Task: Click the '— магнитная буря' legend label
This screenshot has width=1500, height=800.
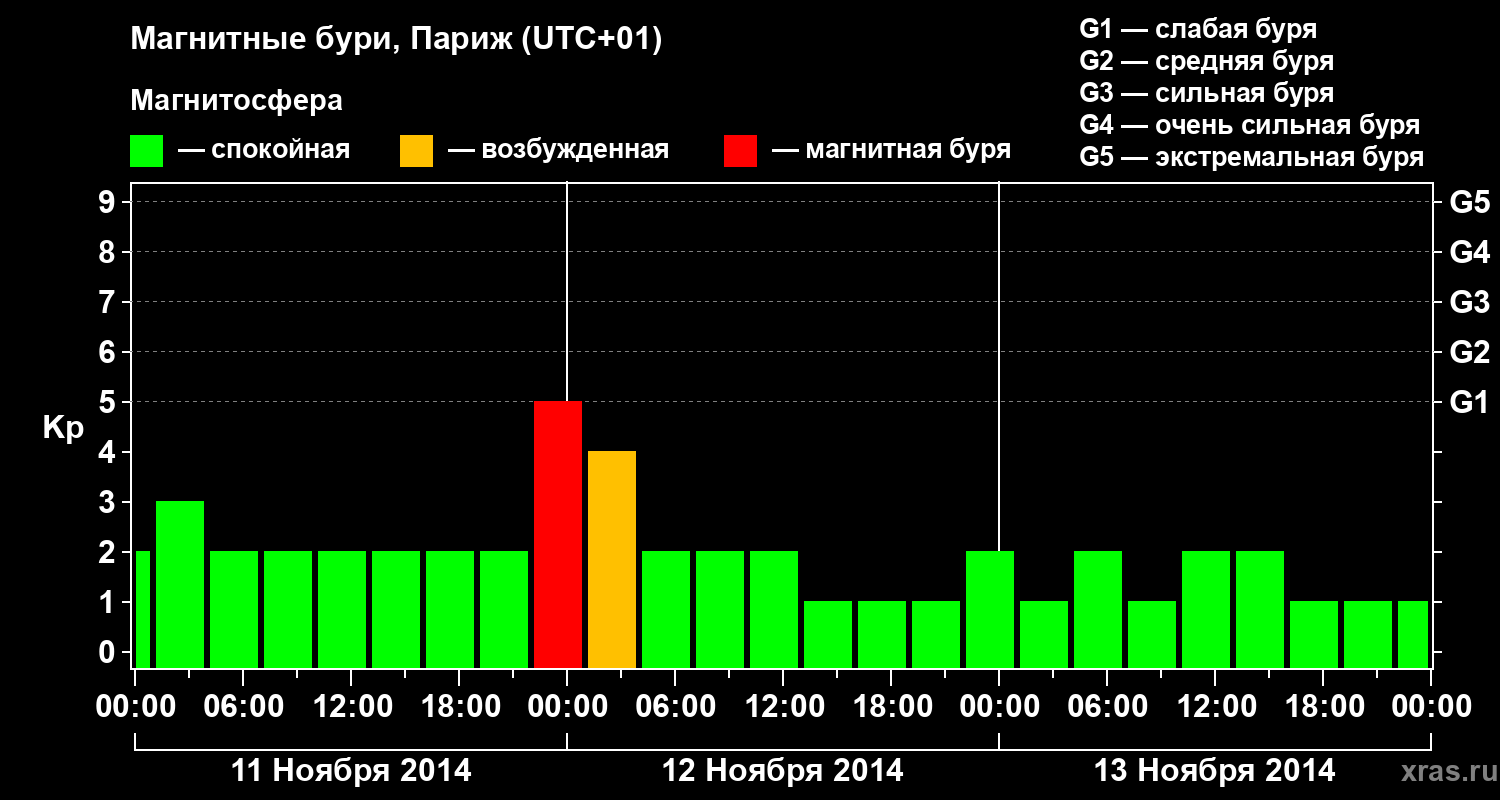Action: coord(892,150)
